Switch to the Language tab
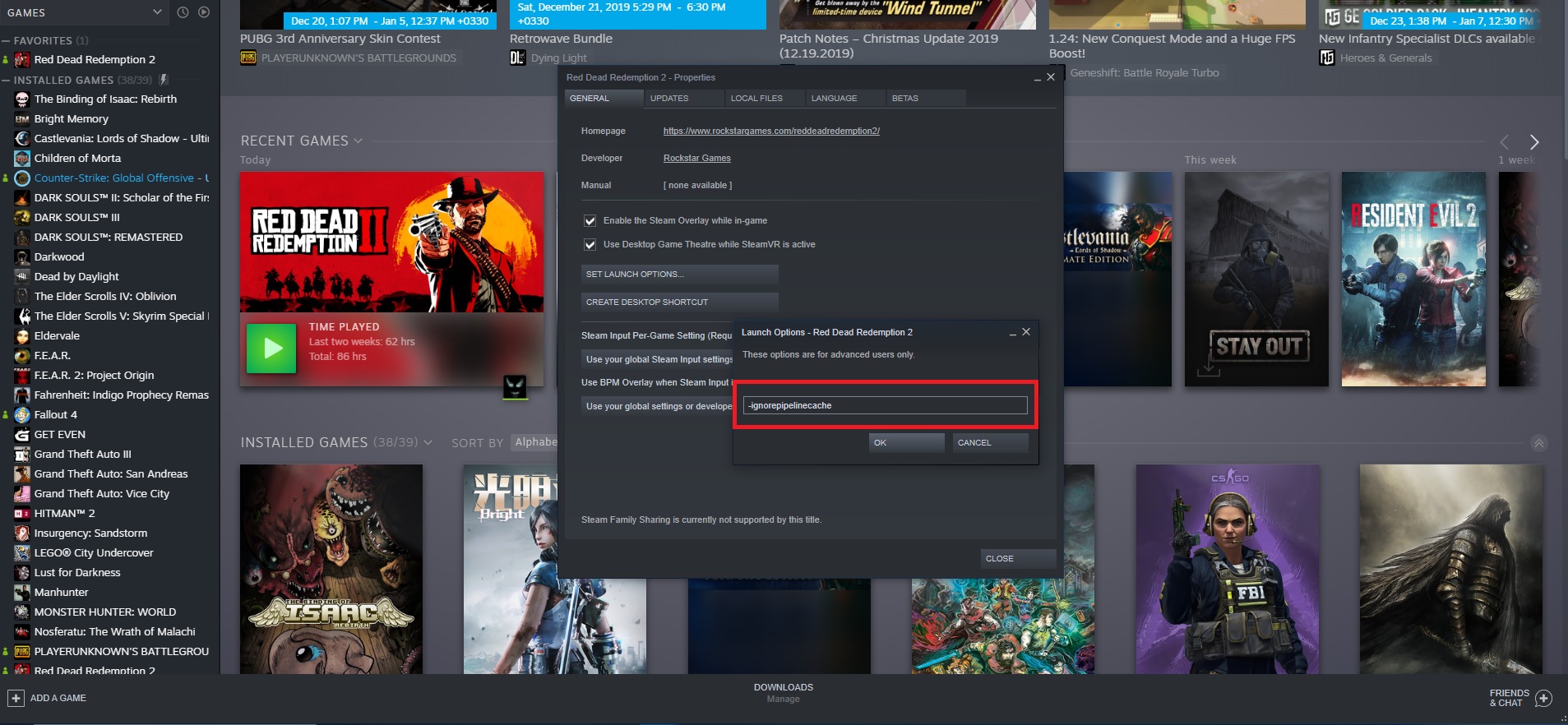Image resolution: width=1568 pixels, height=725 pixels. [845, 98]
